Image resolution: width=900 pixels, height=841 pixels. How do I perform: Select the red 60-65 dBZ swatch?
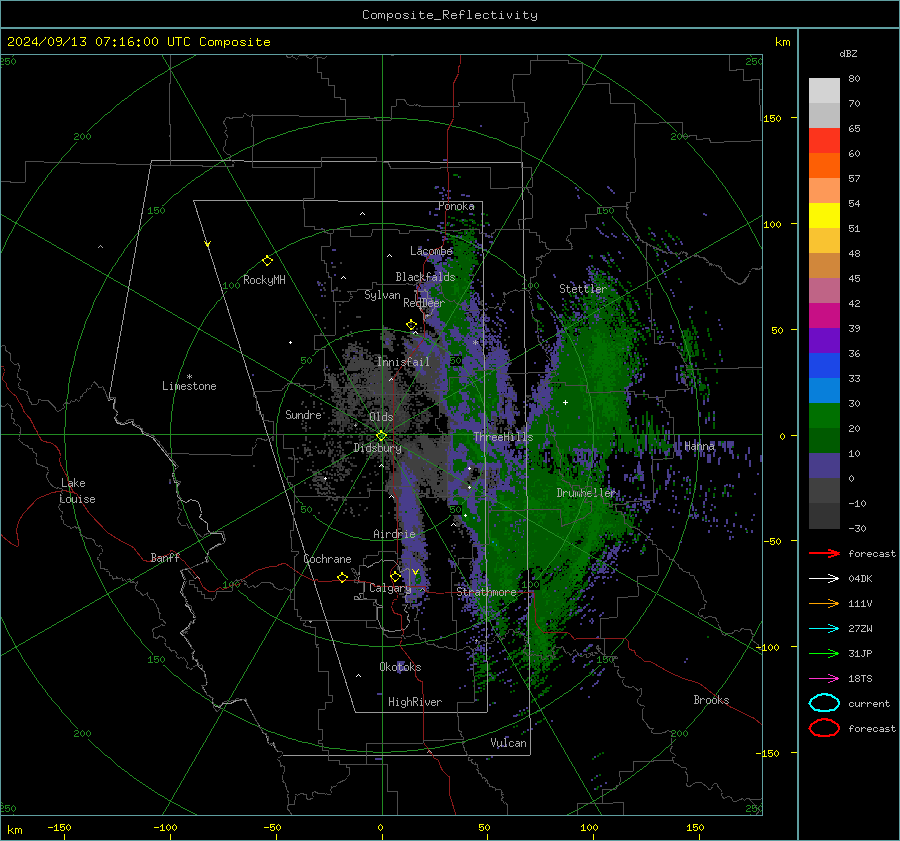click(x=824, y=141)
